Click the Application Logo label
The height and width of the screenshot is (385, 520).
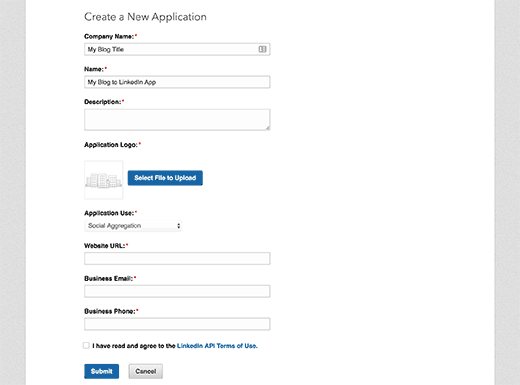[112, 145]
